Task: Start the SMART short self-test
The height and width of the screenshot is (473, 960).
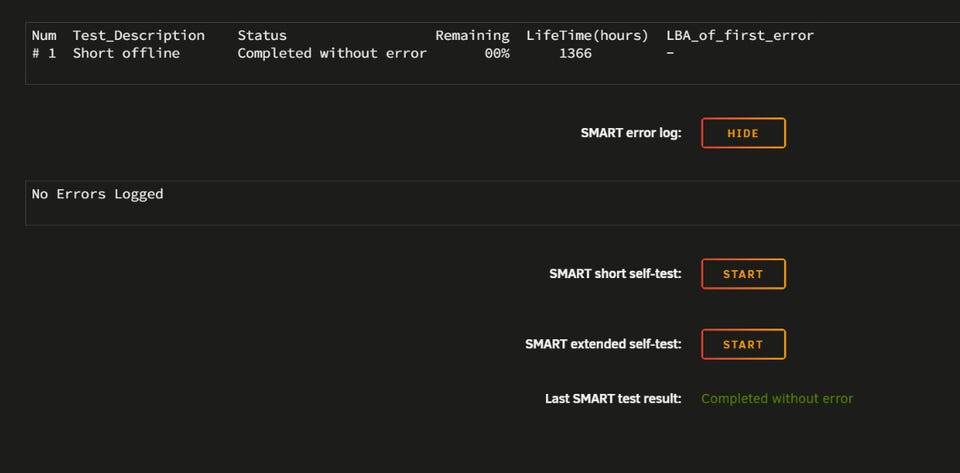Action: pyautogui.click(x=743, y=274)
